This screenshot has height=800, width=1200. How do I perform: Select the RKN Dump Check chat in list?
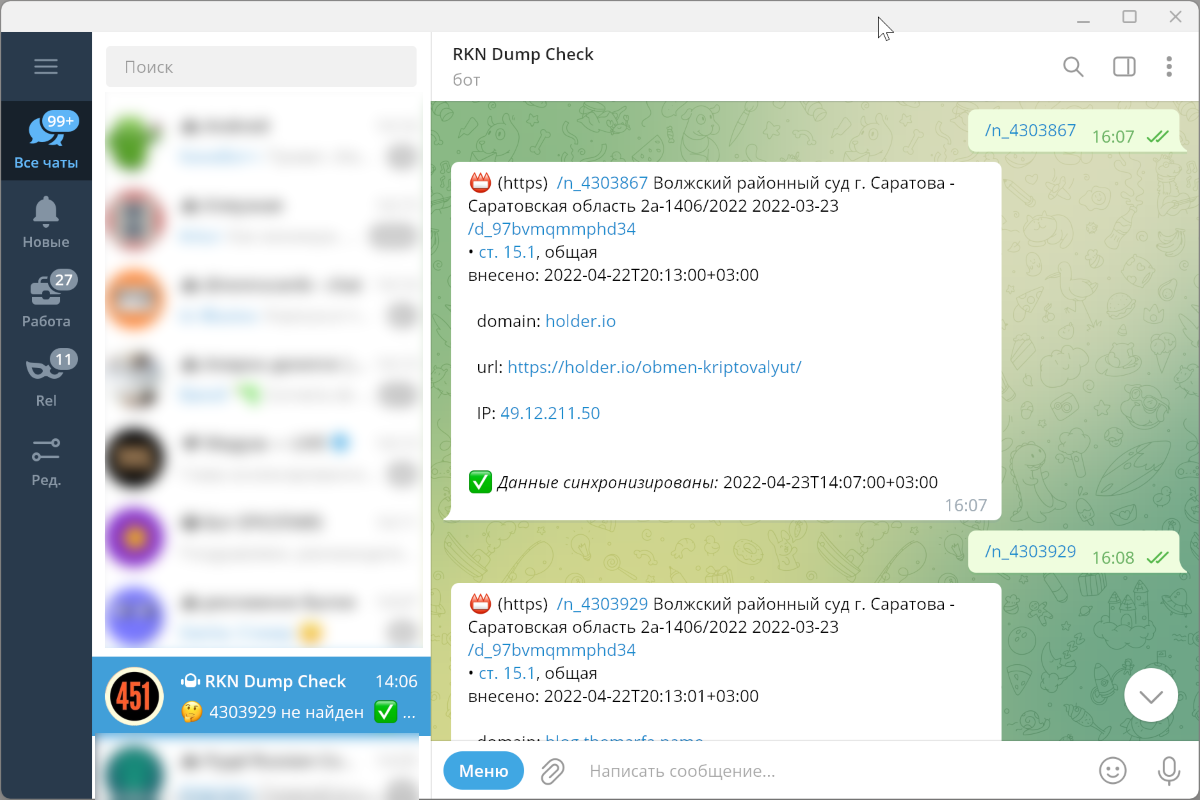tap(261, 696)
